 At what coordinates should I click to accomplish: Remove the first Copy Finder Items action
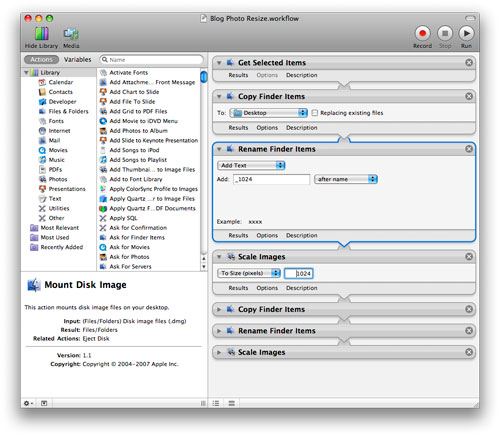[469, 96]
